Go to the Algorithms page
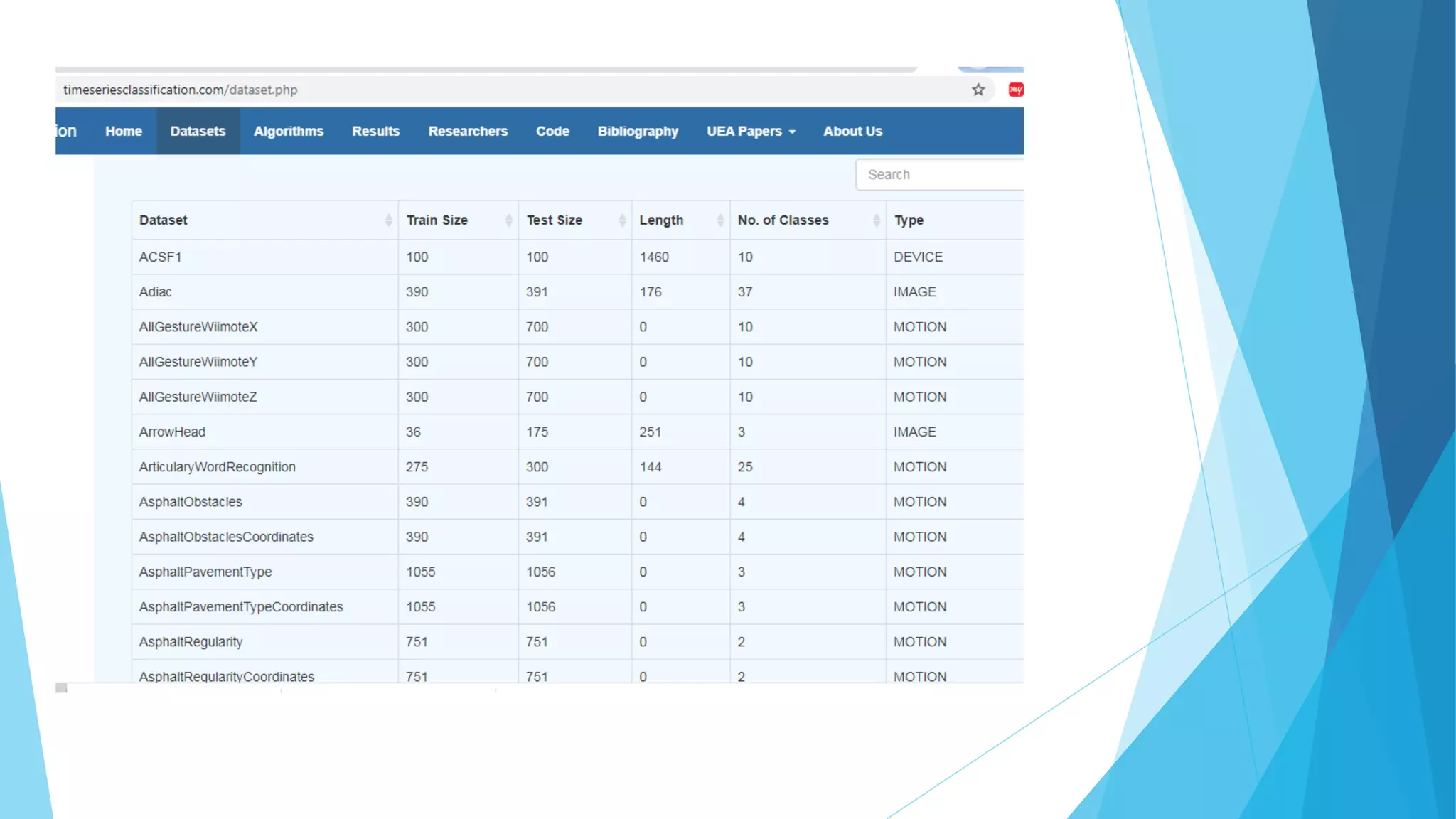This screenshot has height=819, width=1456. (288, 132)
